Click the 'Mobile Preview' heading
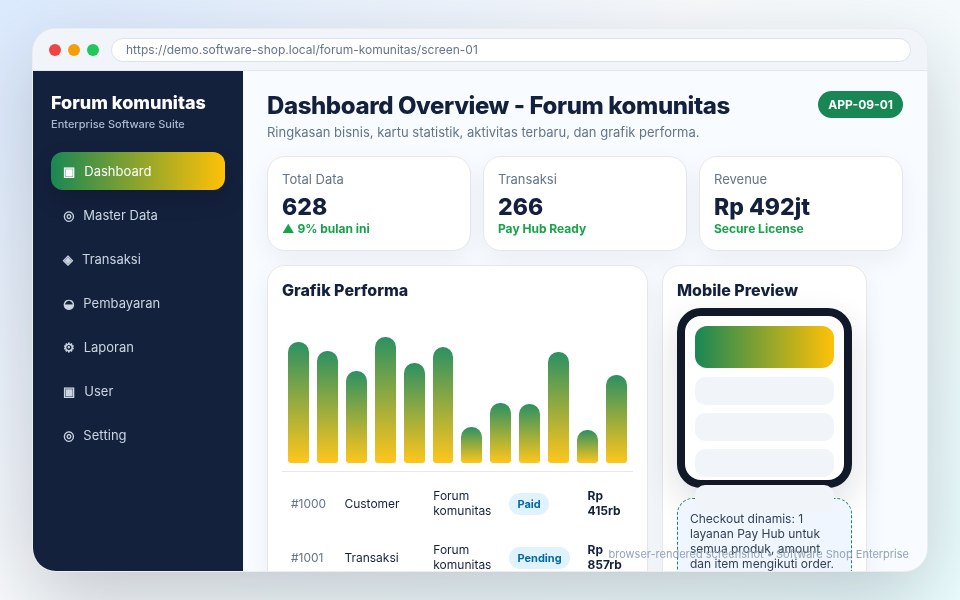This screenshot has width=960, height=600. pyautogui.click(x=737, y=290)
